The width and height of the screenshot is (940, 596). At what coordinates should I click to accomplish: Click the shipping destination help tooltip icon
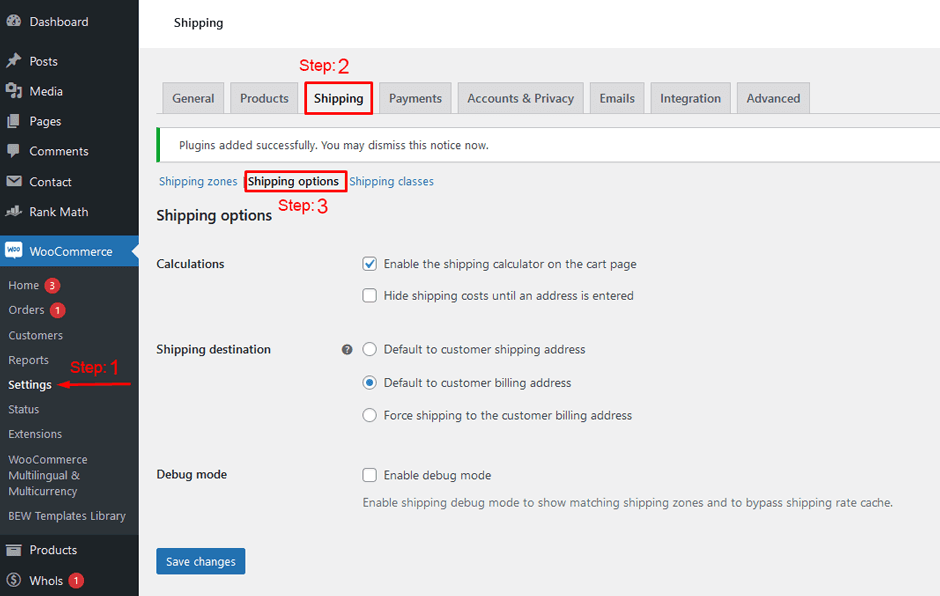coord(347,349)
